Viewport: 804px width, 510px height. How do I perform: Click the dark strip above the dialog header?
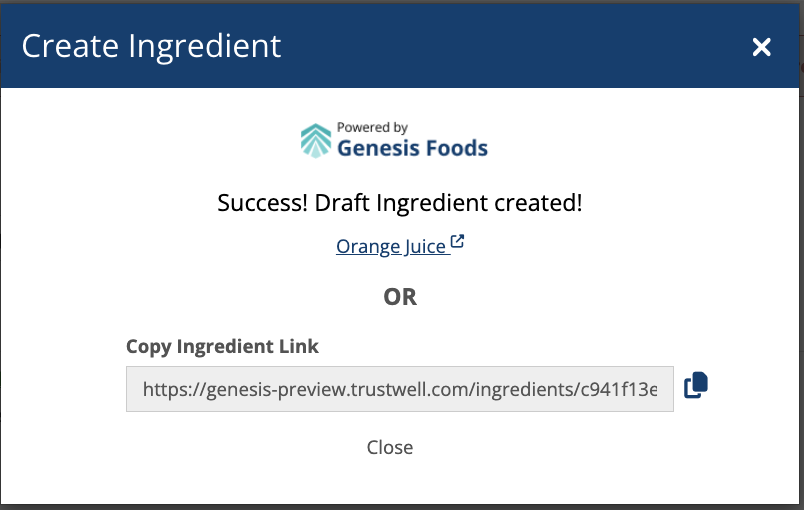point(400,1)
